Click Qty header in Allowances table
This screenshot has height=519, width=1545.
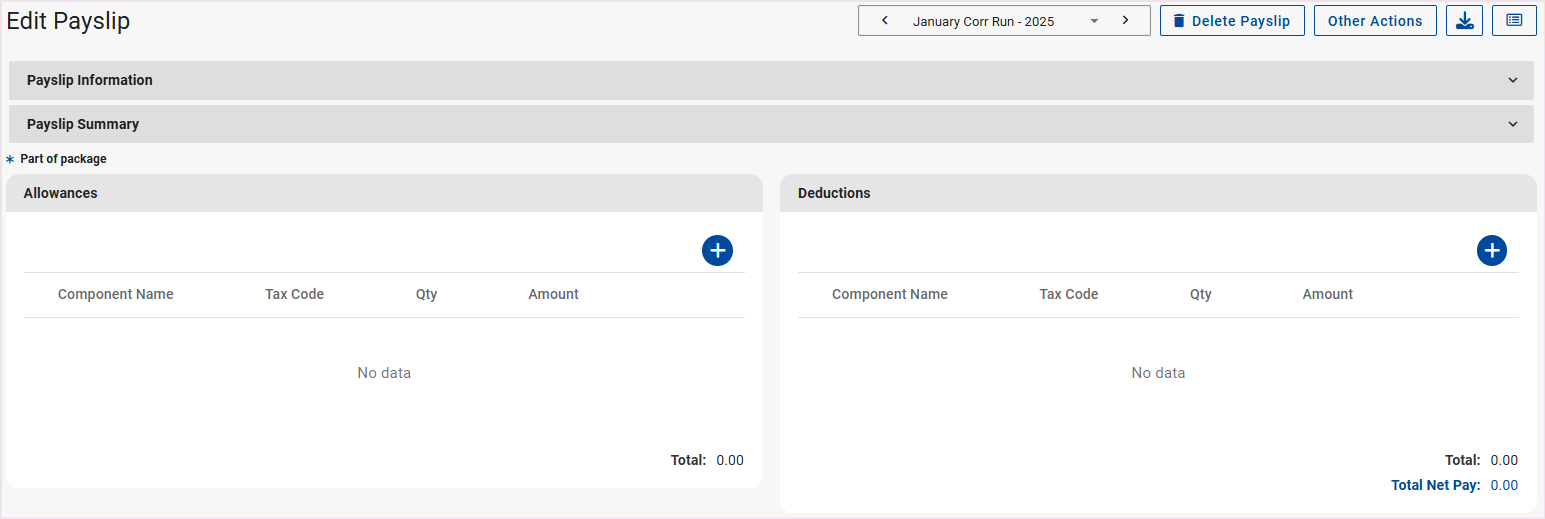click(426, 294)
